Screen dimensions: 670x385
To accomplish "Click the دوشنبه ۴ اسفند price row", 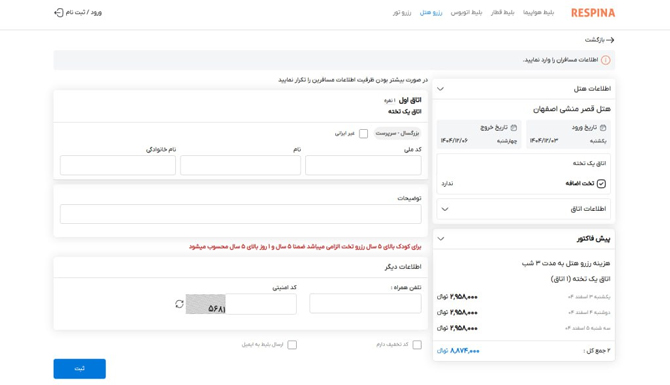I will point(523,313).
